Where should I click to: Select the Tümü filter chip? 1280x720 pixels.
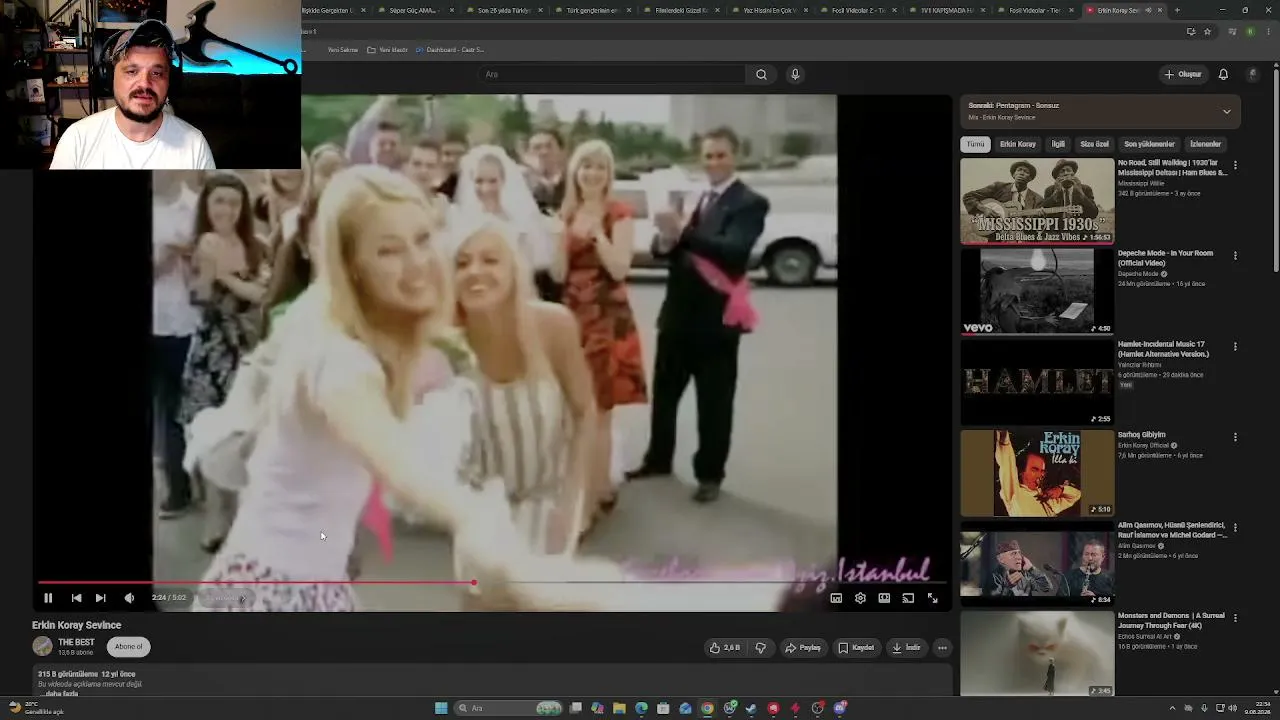tap(975, 144)
